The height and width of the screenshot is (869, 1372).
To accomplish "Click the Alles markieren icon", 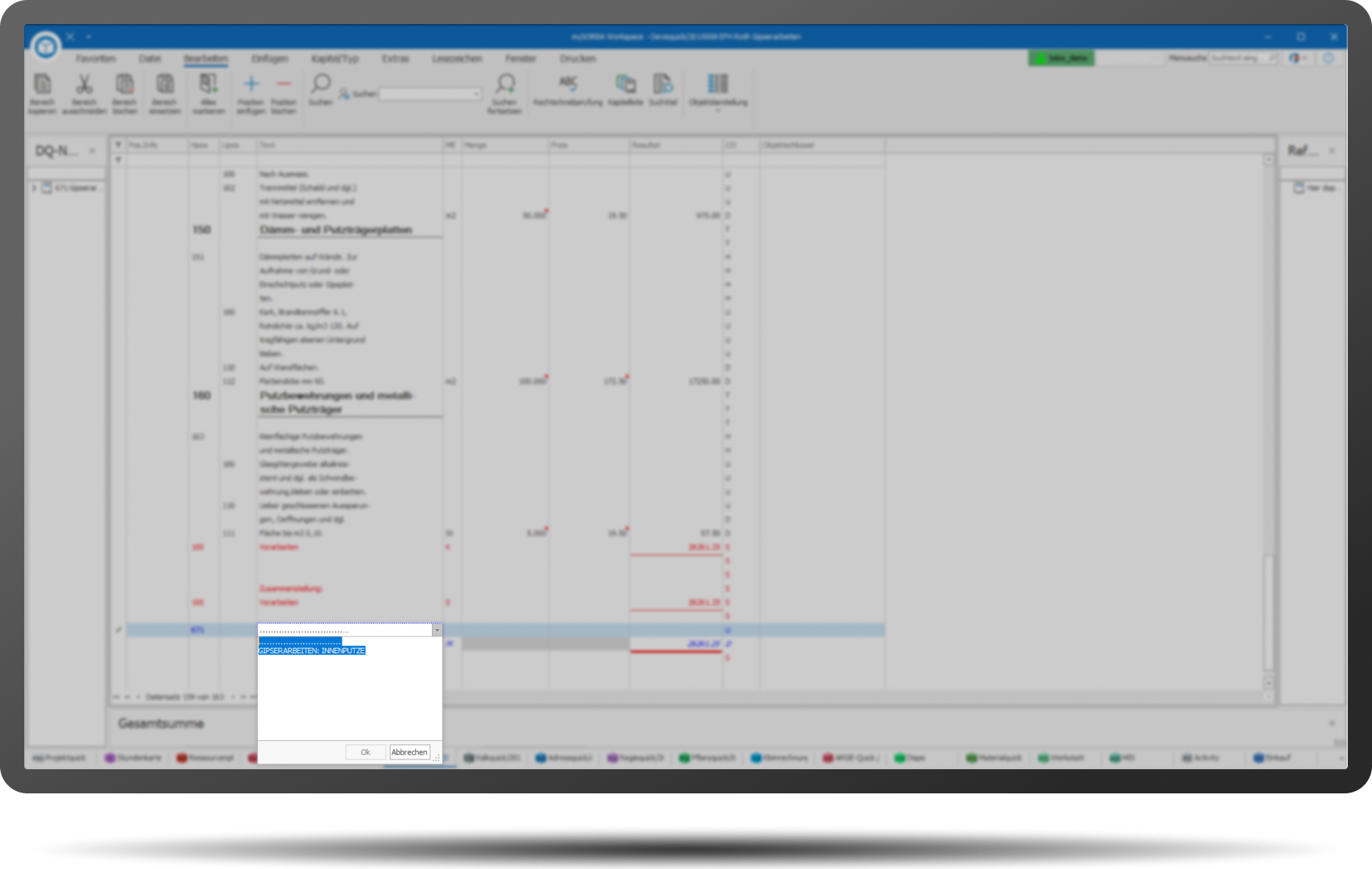I will pos(208,85).
